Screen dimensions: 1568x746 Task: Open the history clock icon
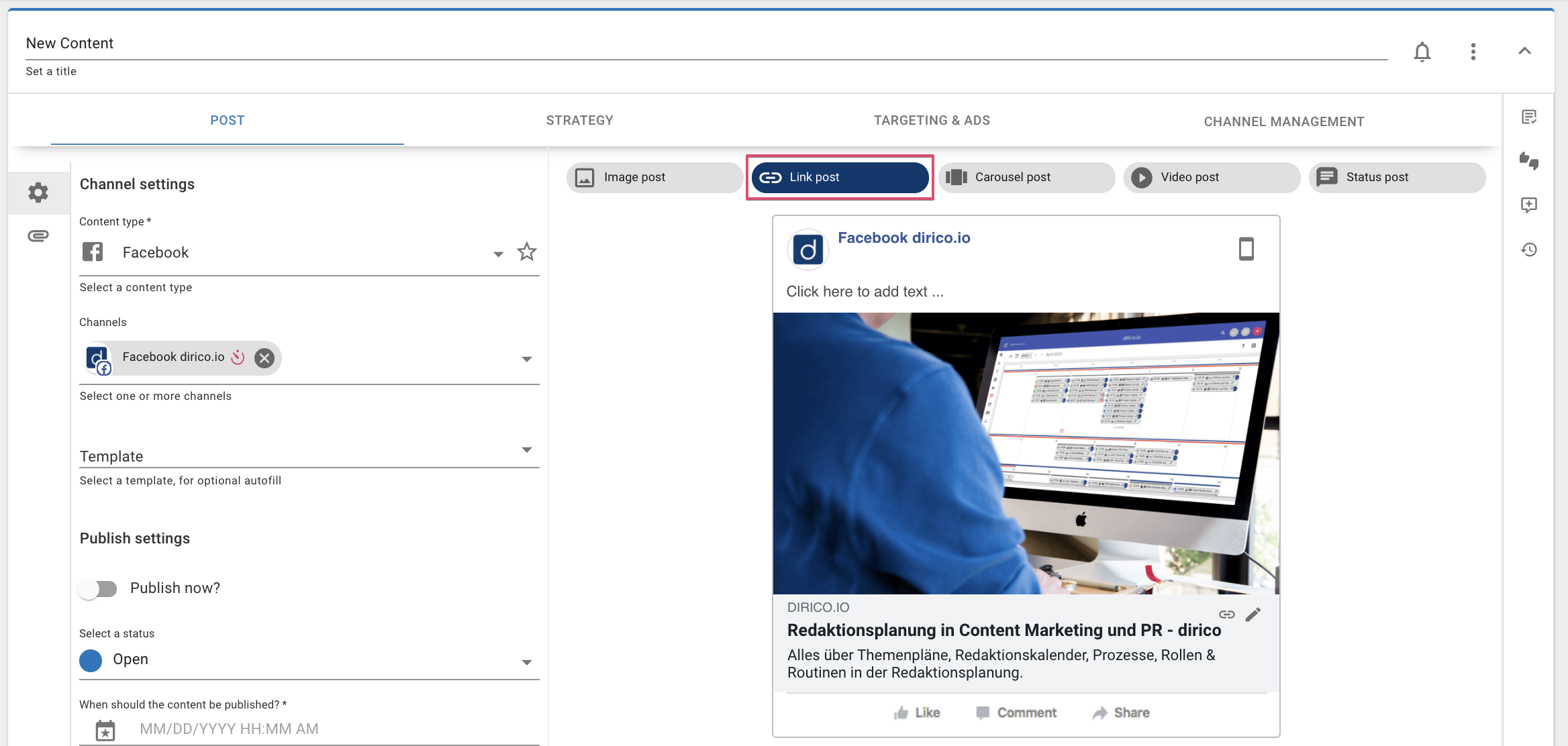1528,250
